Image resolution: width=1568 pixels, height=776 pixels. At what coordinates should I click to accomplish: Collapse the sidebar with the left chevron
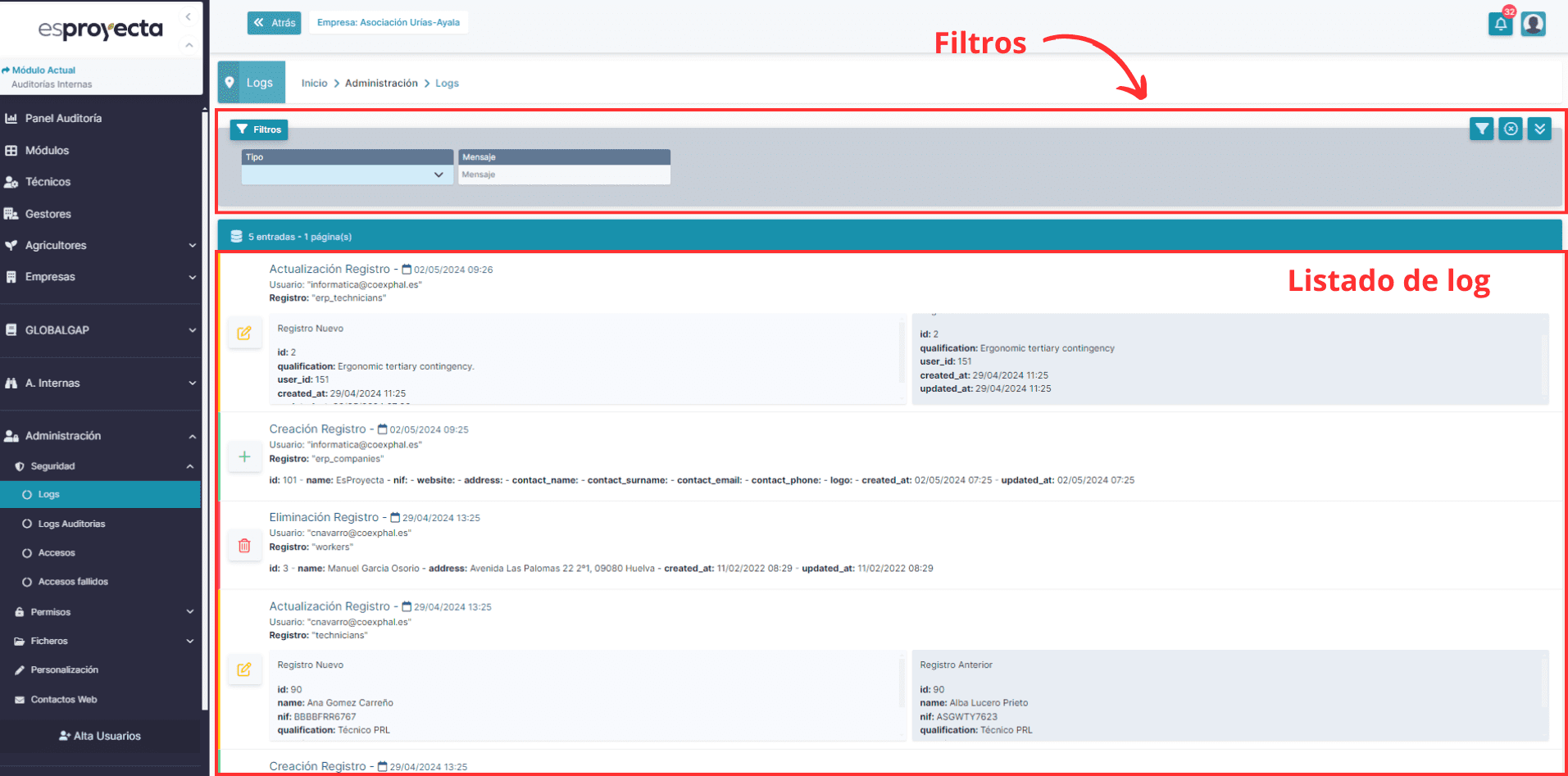(x=189, y=16)
